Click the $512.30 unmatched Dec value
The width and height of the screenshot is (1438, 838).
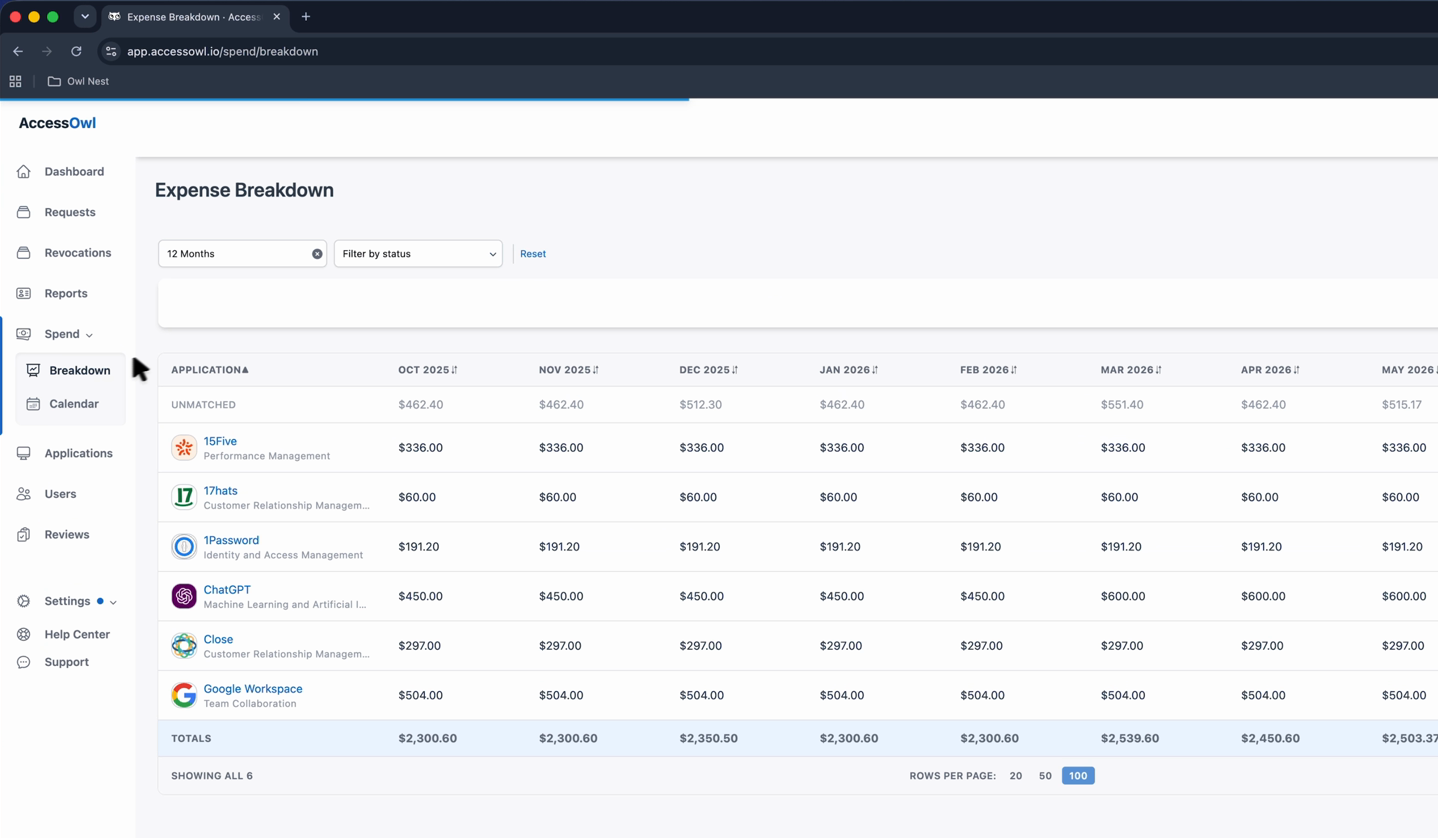(x=702, y=405)
